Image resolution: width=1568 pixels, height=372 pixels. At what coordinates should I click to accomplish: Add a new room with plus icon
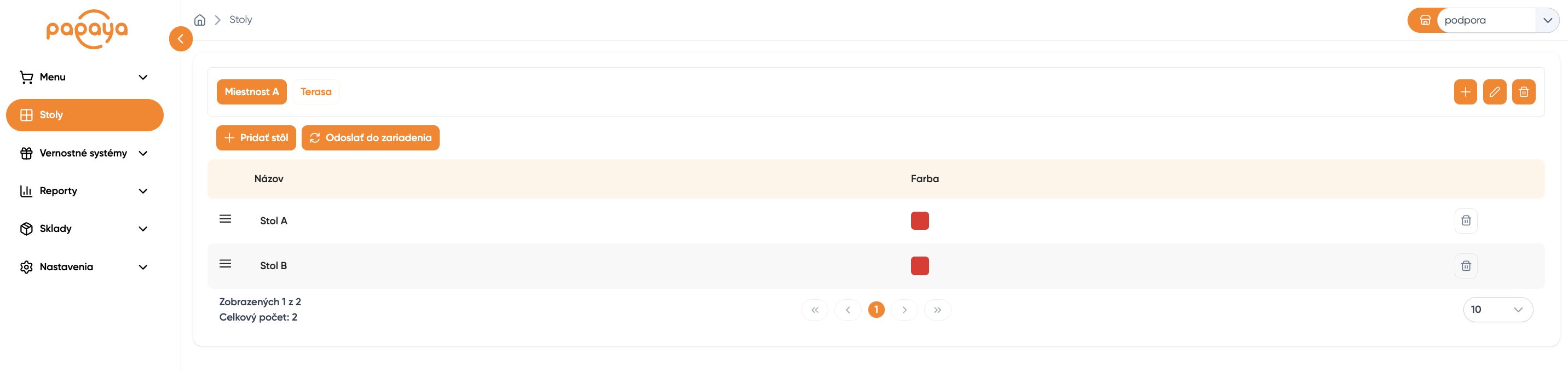click(x=1465, y=92)
